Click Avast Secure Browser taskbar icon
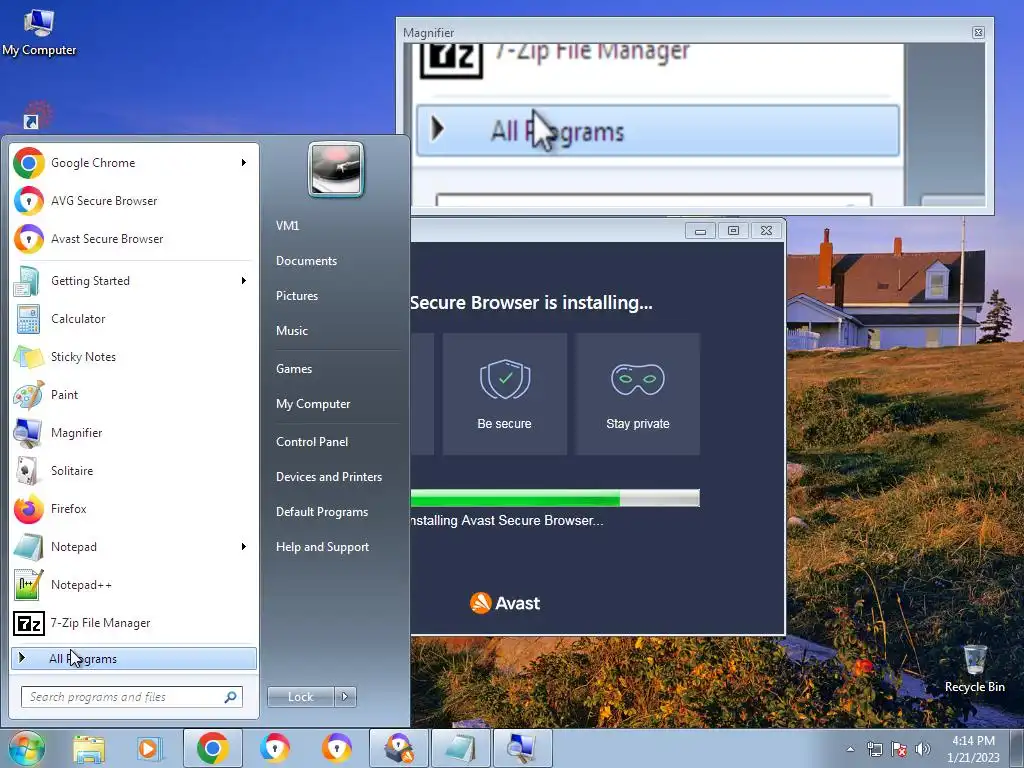 pos(336,748)
